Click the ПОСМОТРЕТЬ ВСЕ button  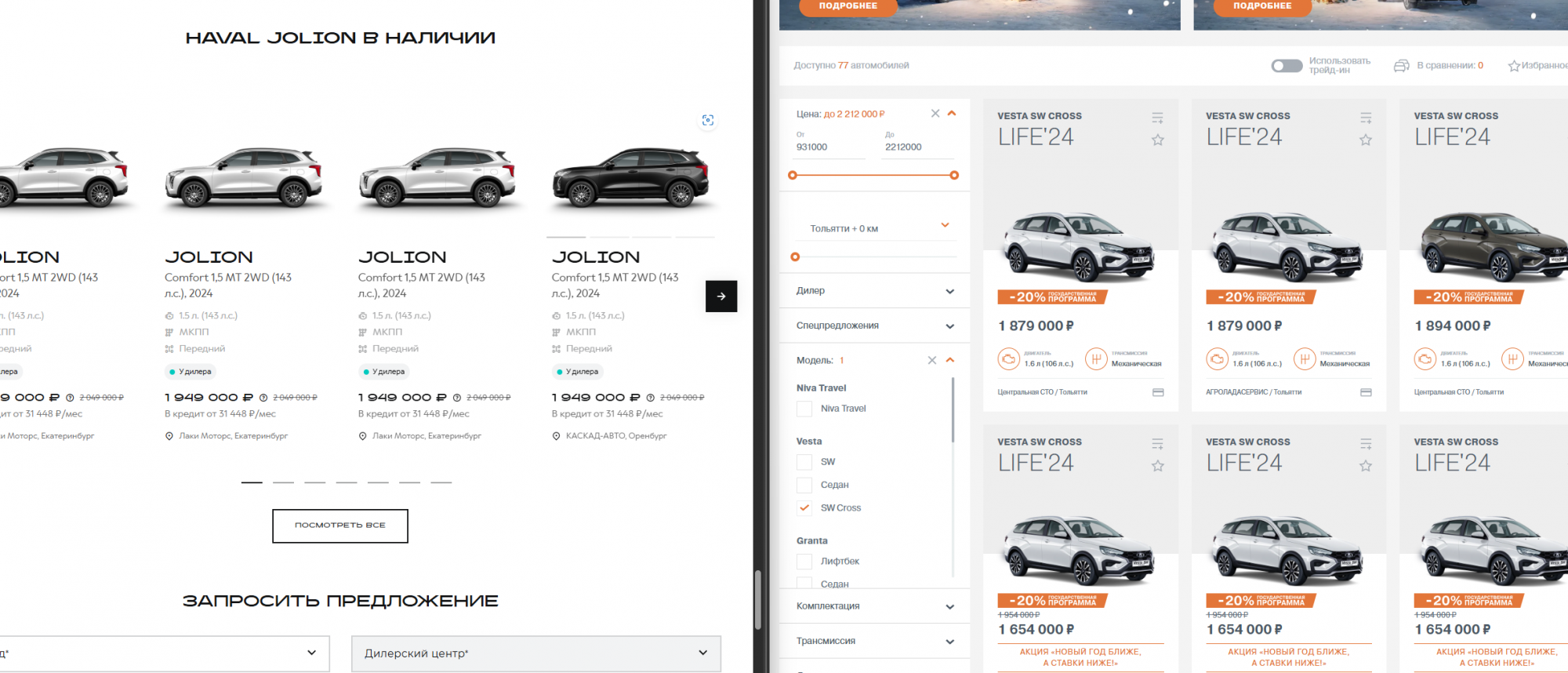coord(340,526)
